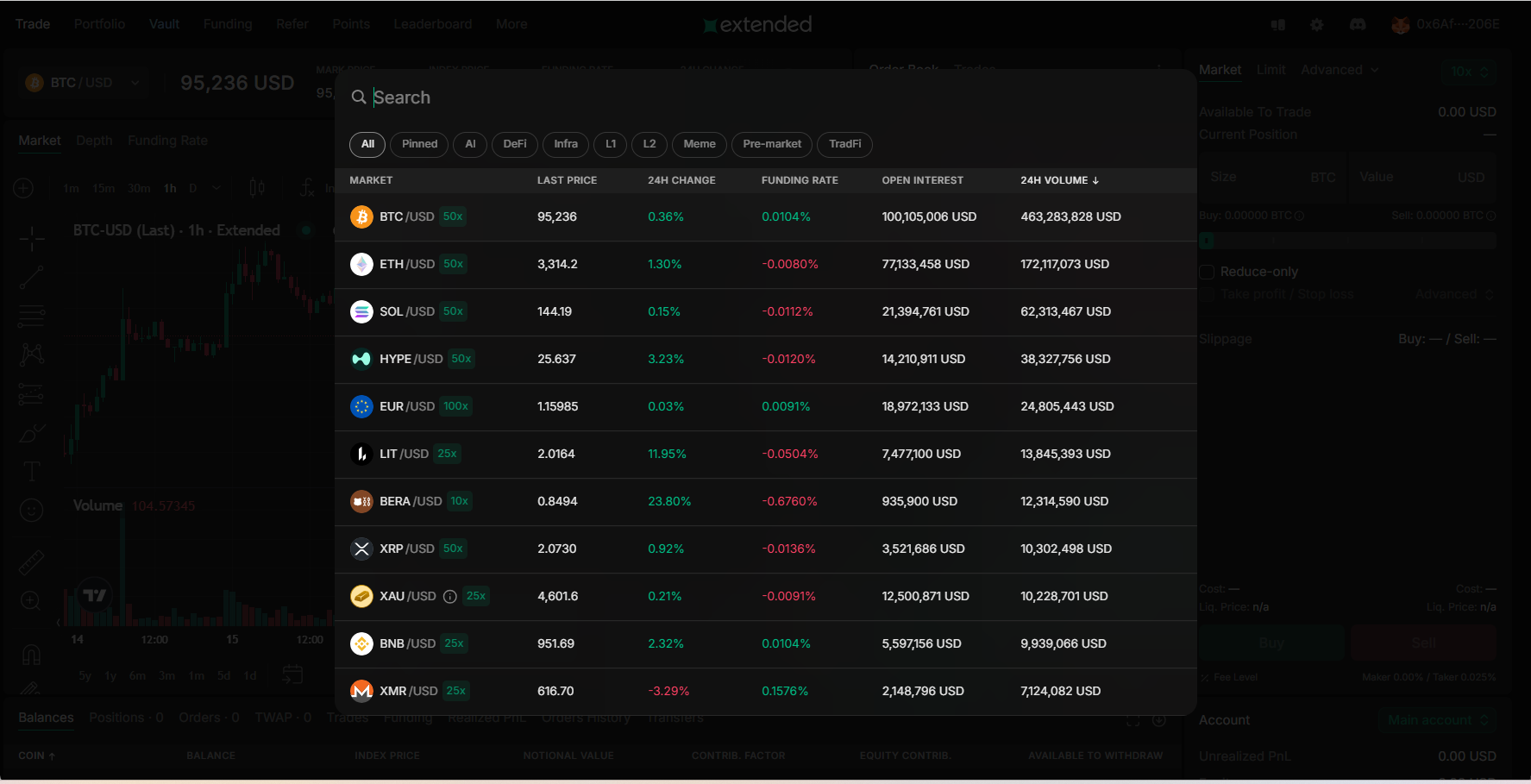Toggle the Meme category filter
Image resolution: width=1531 pixels, height=784 pixels.
699,144
